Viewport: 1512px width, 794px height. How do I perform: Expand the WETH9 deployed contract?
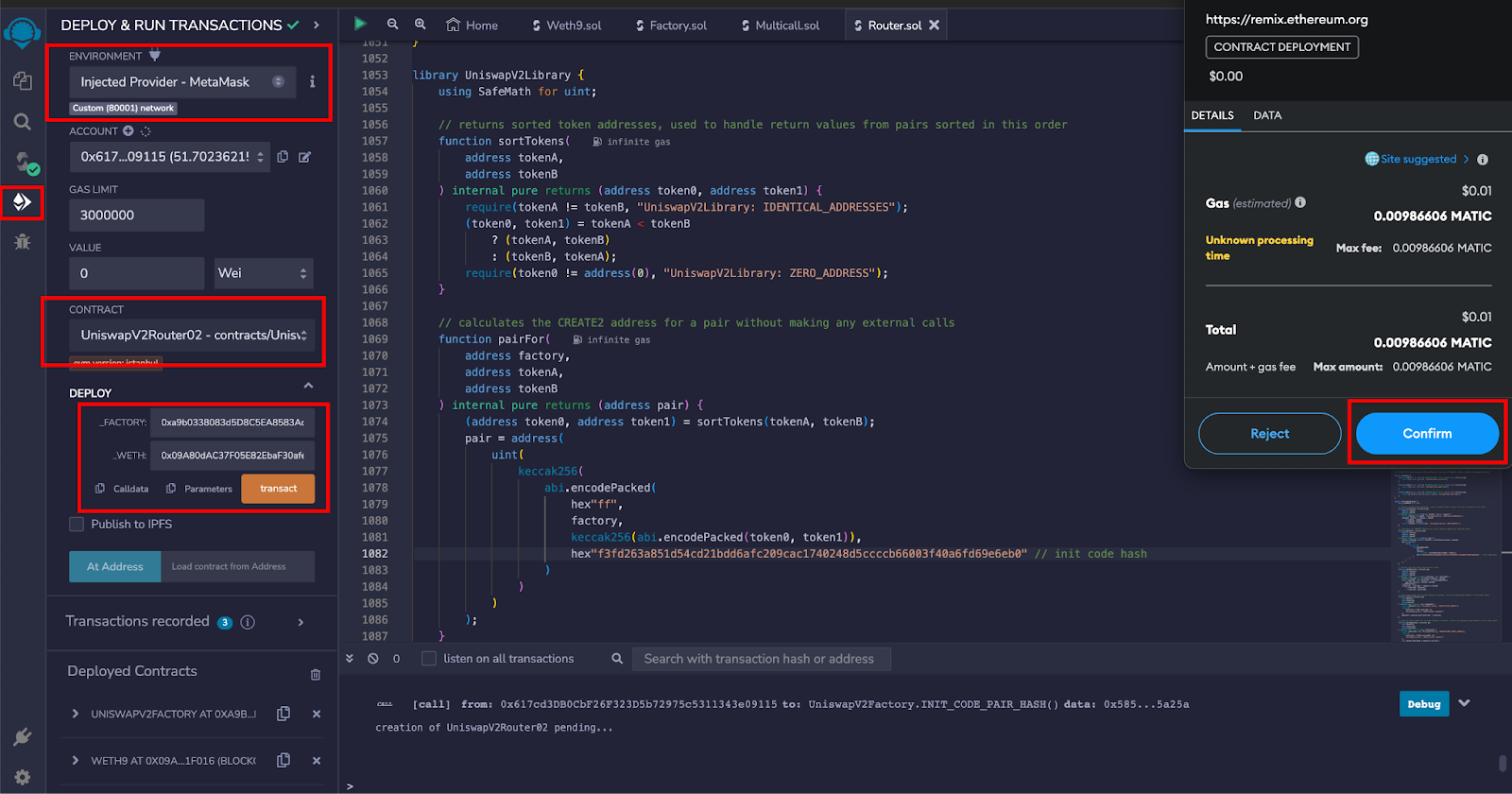click(76, 760)
